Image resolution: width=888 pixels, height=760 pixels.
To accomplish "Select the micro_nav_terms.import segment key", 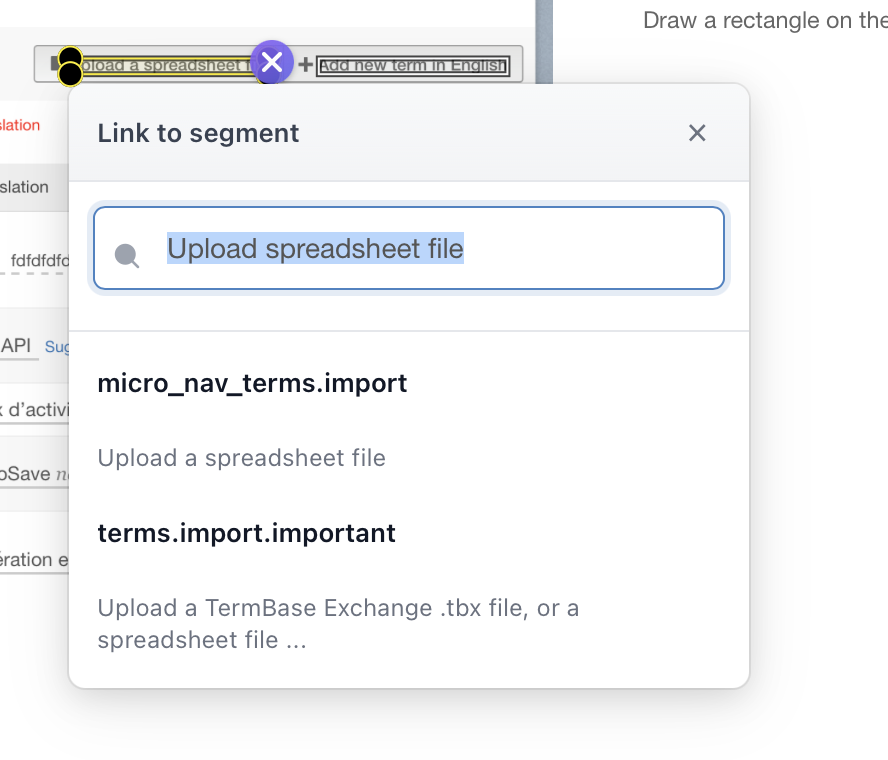I will click(252, 383).
